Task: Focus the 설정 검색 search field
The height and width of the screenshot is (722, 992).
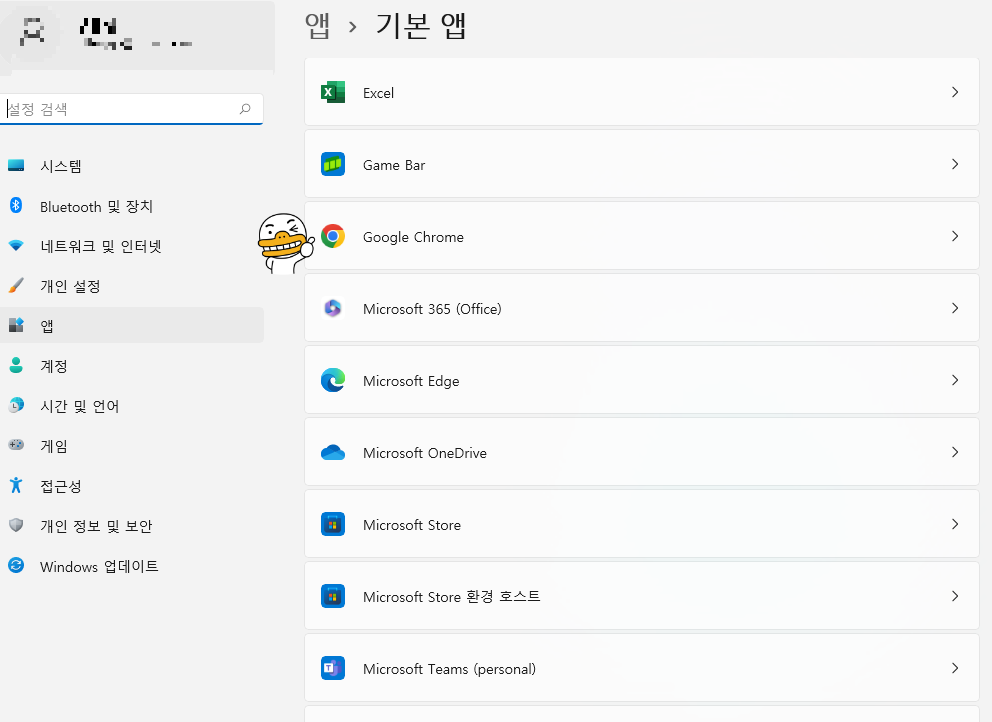Action: pyautogui.click(x=132, y=109)
